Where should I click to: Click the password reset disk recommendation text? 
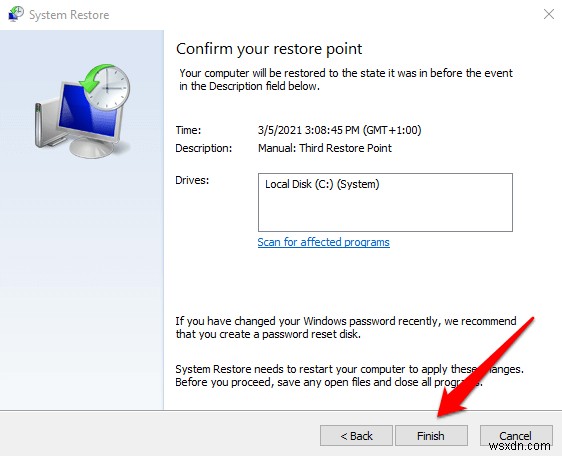pos(346,328)
